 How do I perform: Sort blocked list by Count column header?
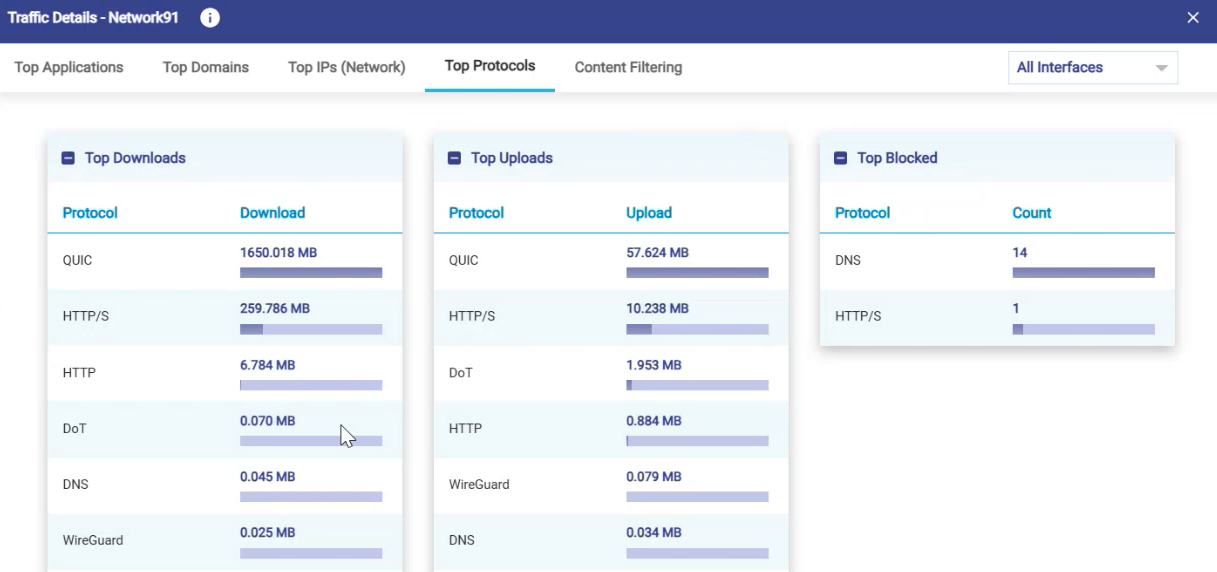tap(1031, 213)
